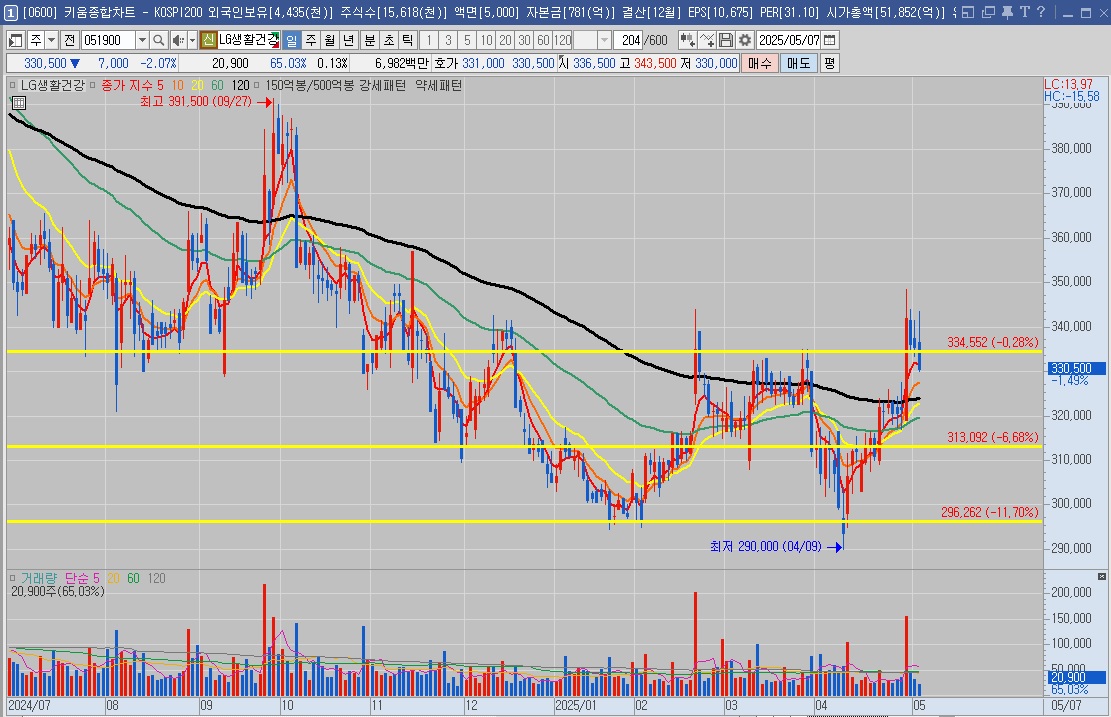Click the green 신 badge icon
The width and height of the screenshot is (1111, 717).
208,40
